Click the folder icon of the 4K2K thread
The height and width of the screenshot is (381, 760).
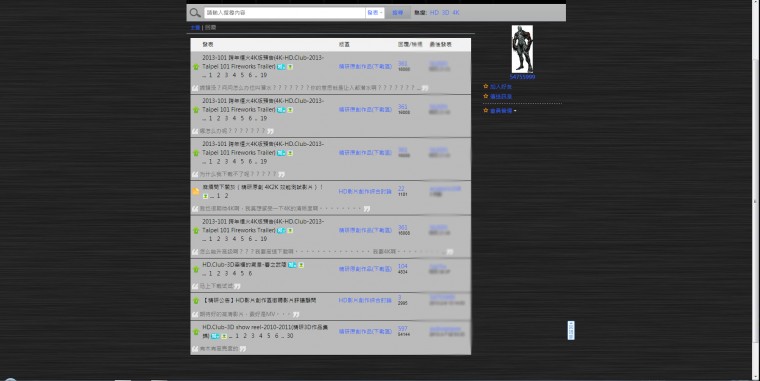pos(196,191)
